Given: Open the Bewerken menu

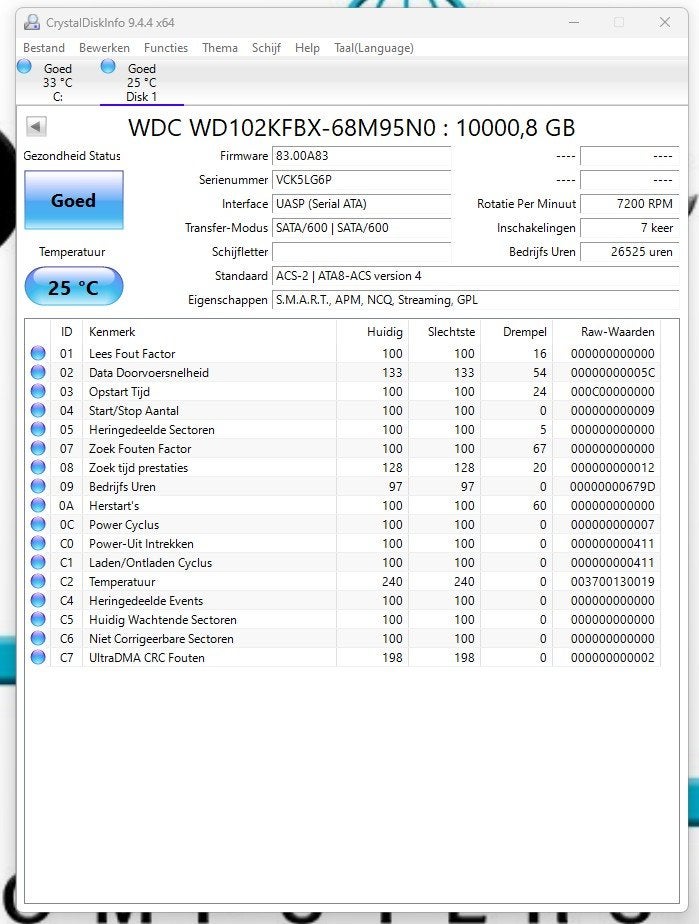Looking at the screenshot, I should pyautogui.click(x=104, y=48).
